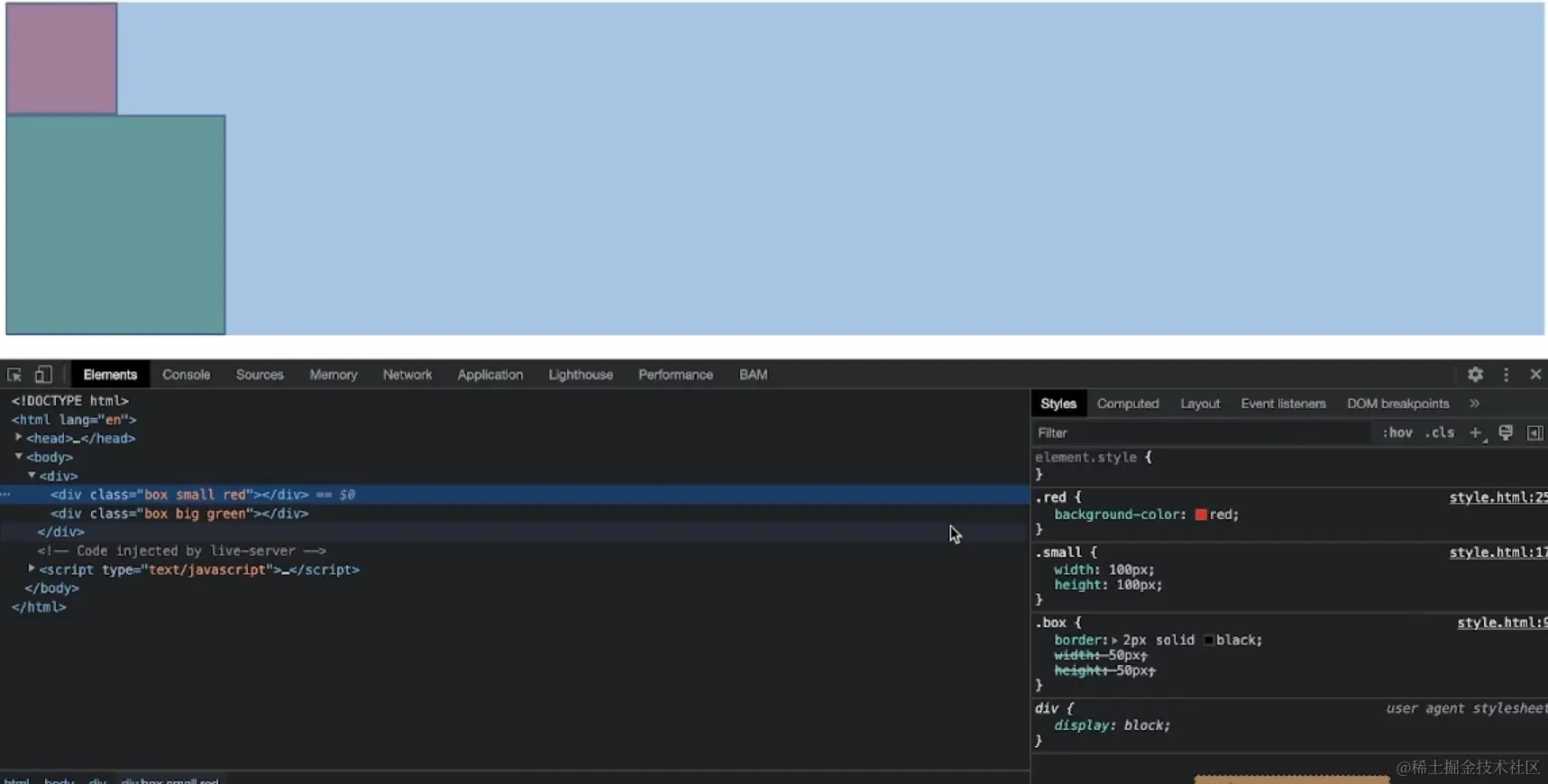Select the 'box small red' div node

515,495
